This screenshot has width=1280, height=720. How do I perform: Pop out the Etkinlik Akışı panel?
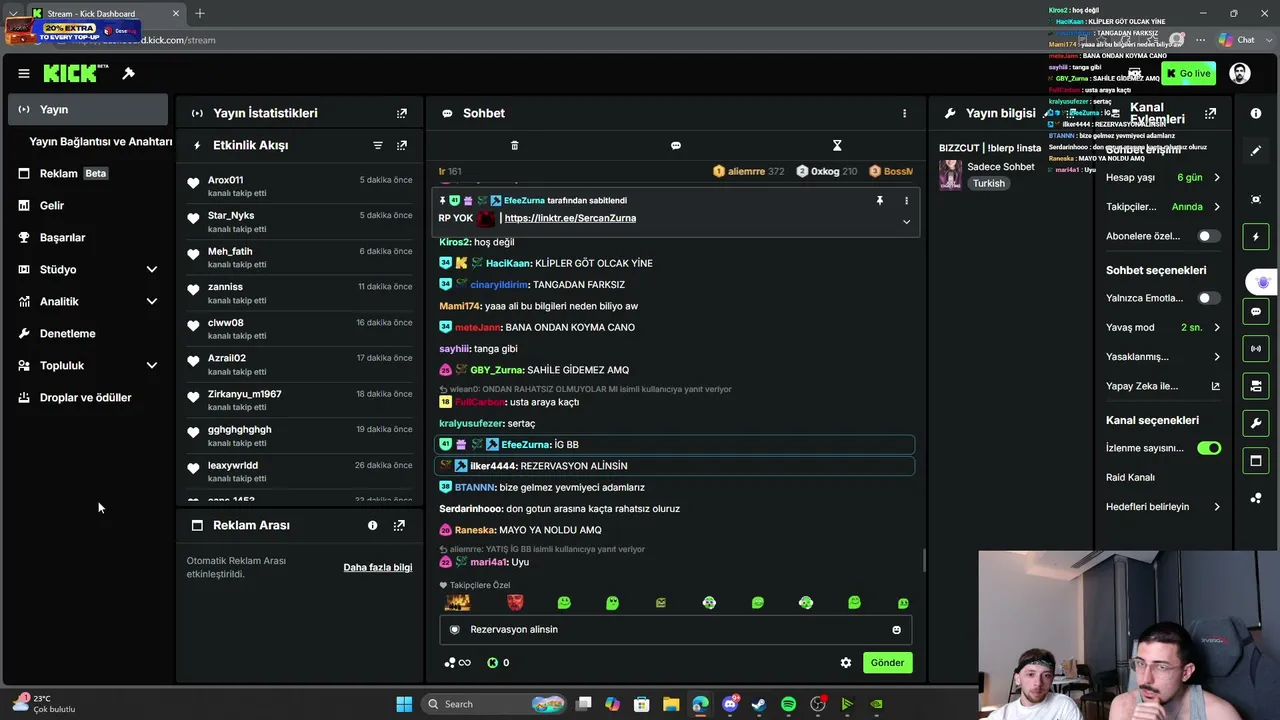pyautogui.click(x=402, y=145)
